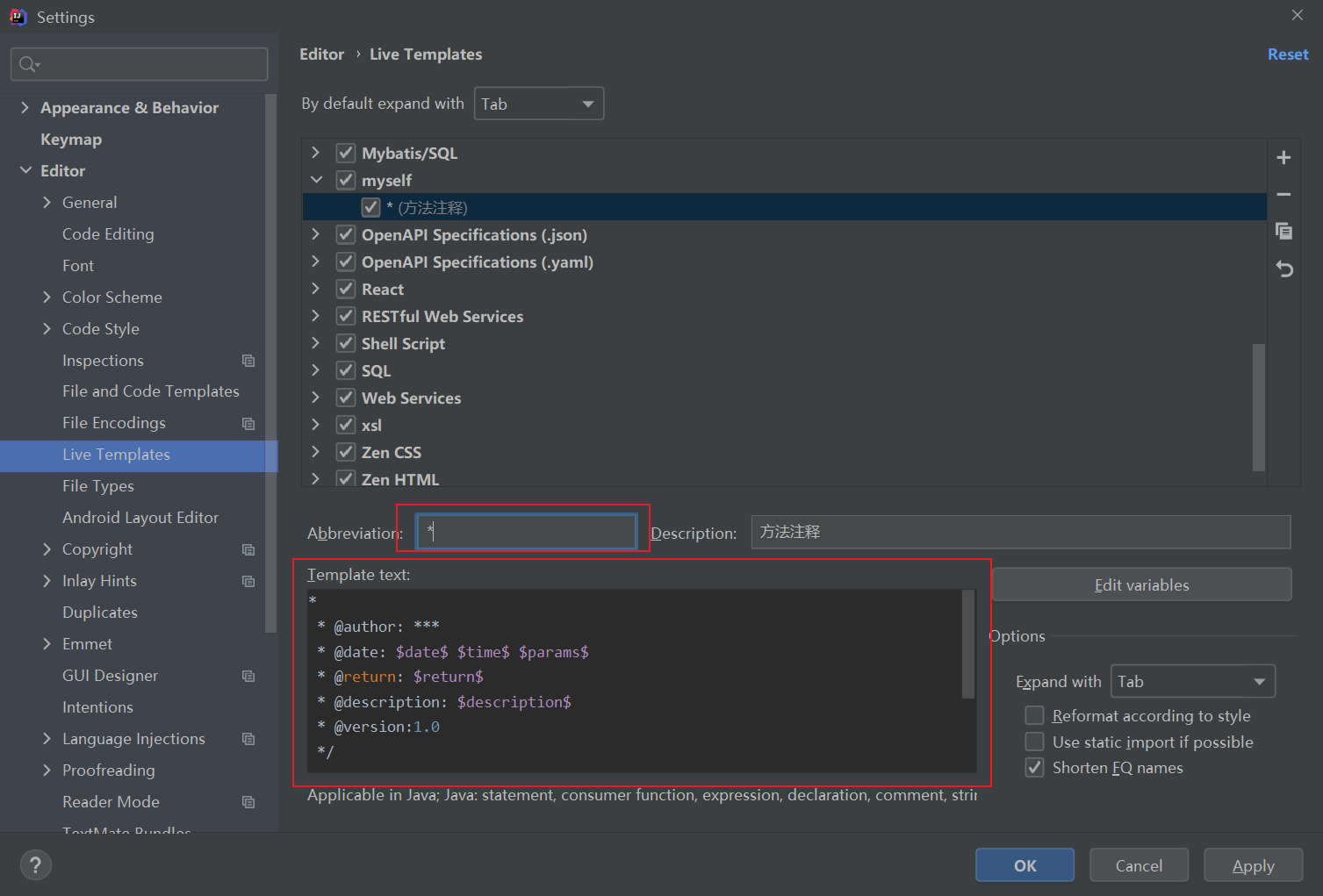Select the SQL template group row
Image resolution: width=1323 pixels, height=896 pixels.
pos(785,370)
